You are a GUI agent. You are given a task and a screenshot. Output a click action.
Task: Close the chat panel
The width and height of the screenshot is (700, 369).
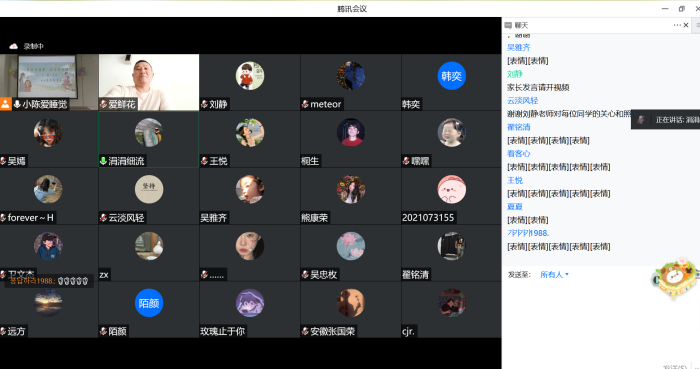(686, 25)
